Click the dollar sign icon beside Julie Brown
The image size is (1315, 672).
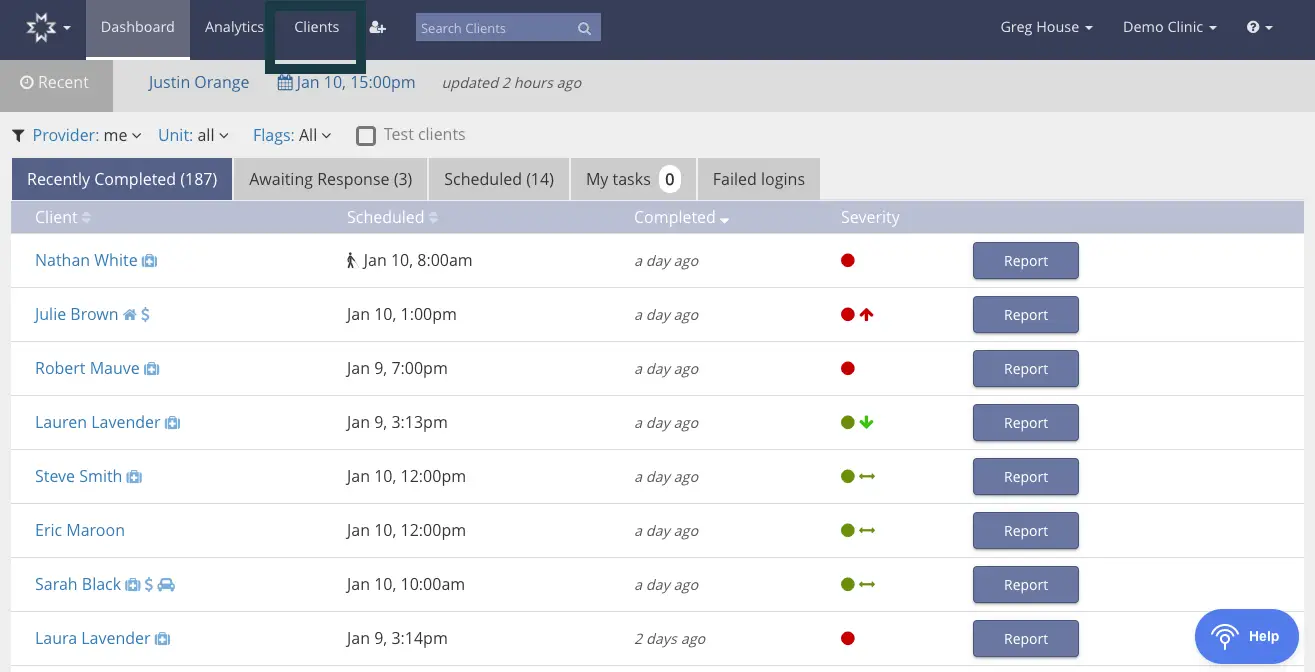point(146,314)
